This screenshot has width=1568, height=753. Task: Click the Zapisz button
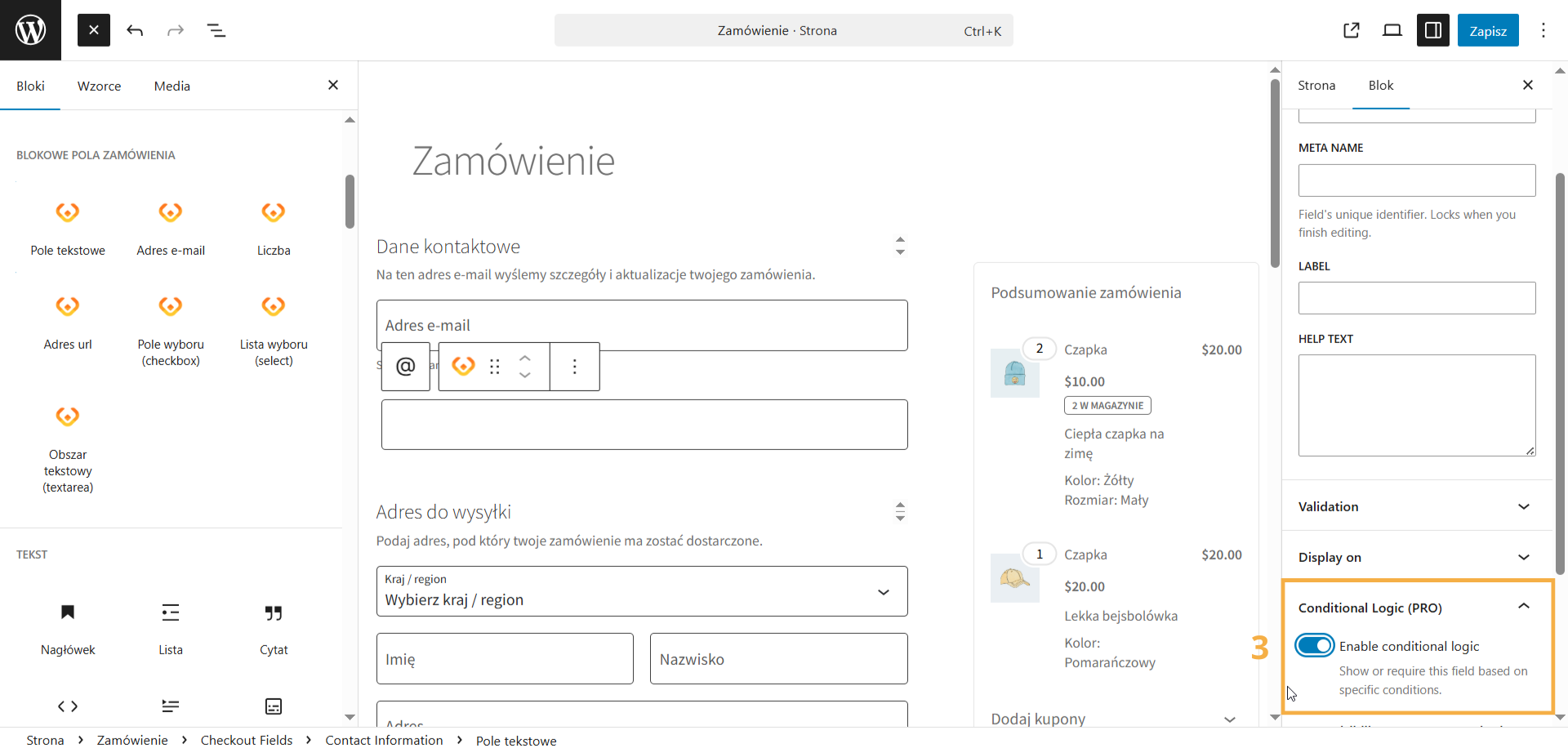coord(1488,30)
